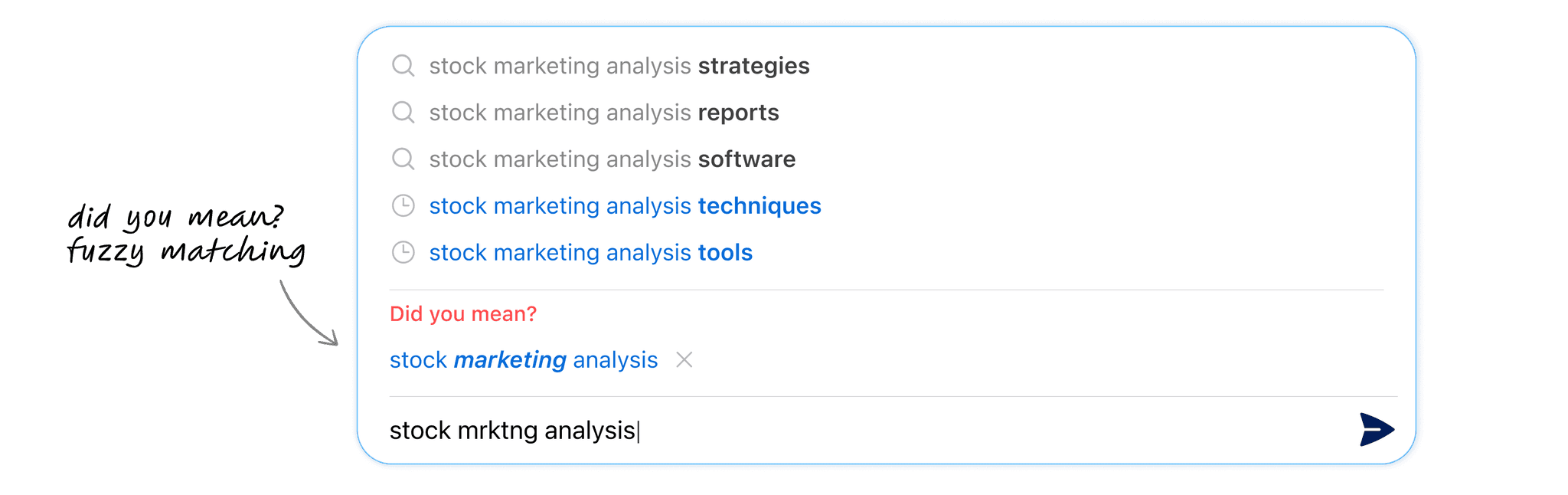
Task: Select the suggestion "stock marketing analysis reports"
Action: [605, 113]
